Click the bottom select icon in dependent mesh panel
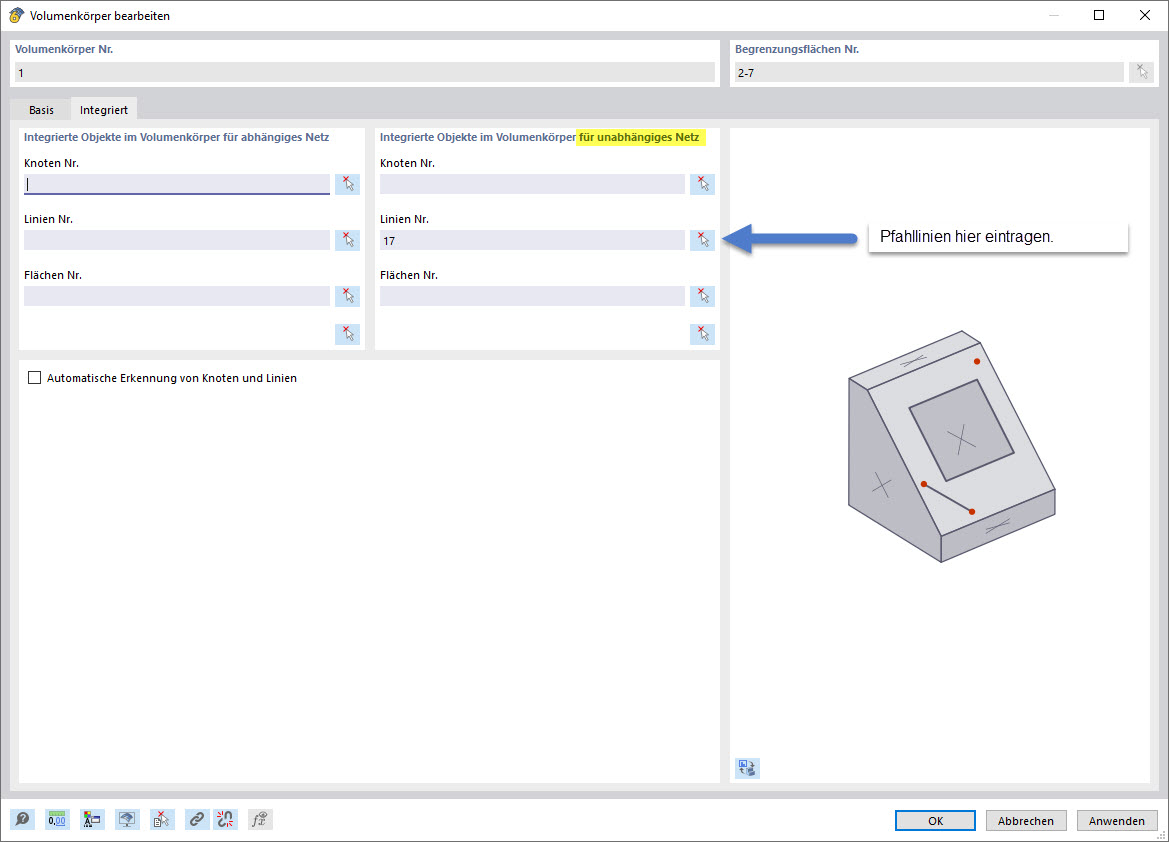Image resolution: width=1169 pixels, height=842 pixels. pos(347,333)
